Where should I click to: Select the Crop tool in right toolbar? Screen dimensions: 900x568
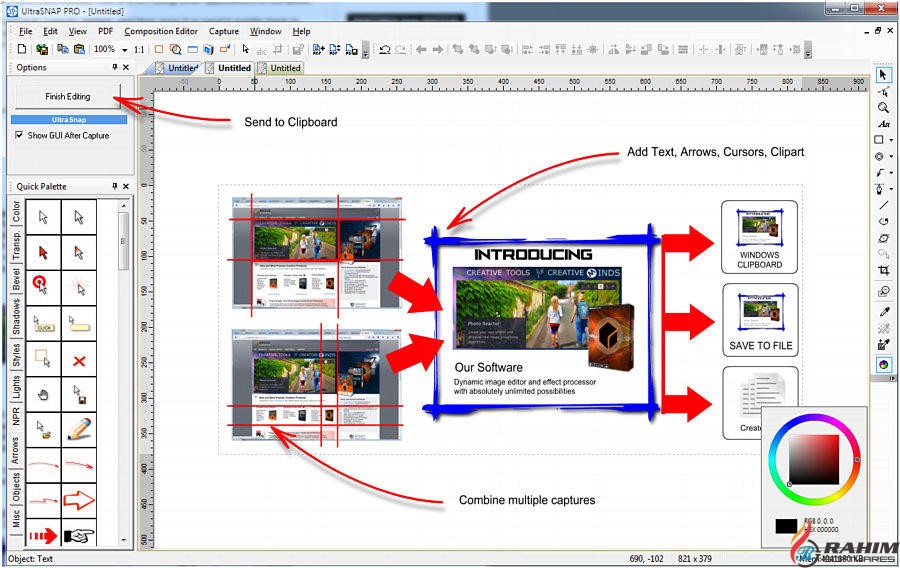[x=883, y=270]
